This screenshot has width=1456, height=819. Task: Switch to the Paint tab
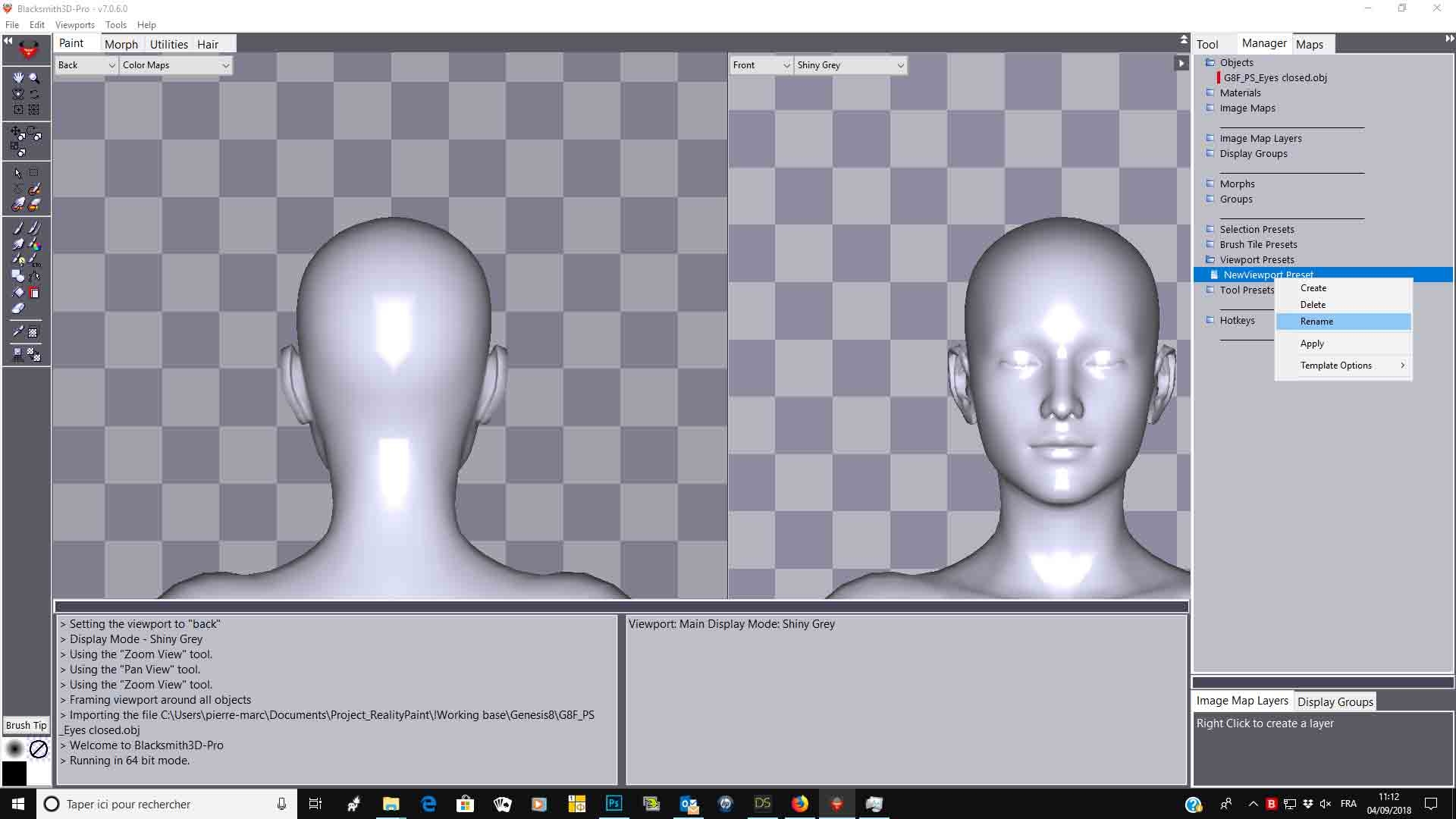click(x=71, y=43)
